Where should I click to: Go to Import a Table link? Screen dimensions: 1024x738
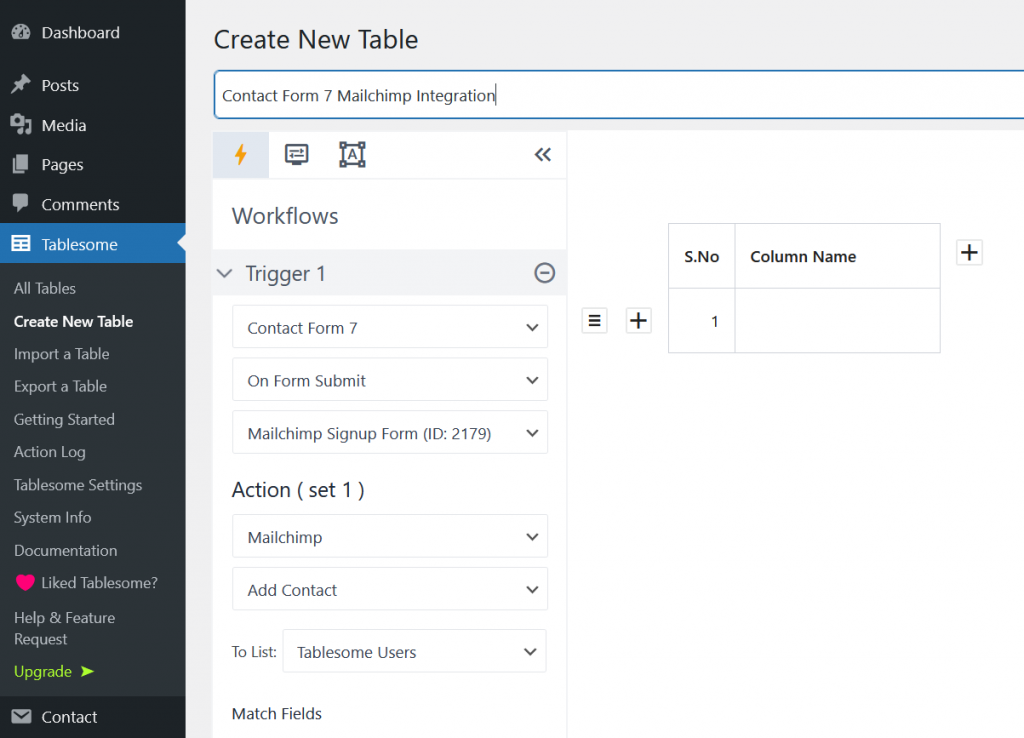(x=61, y=354)
